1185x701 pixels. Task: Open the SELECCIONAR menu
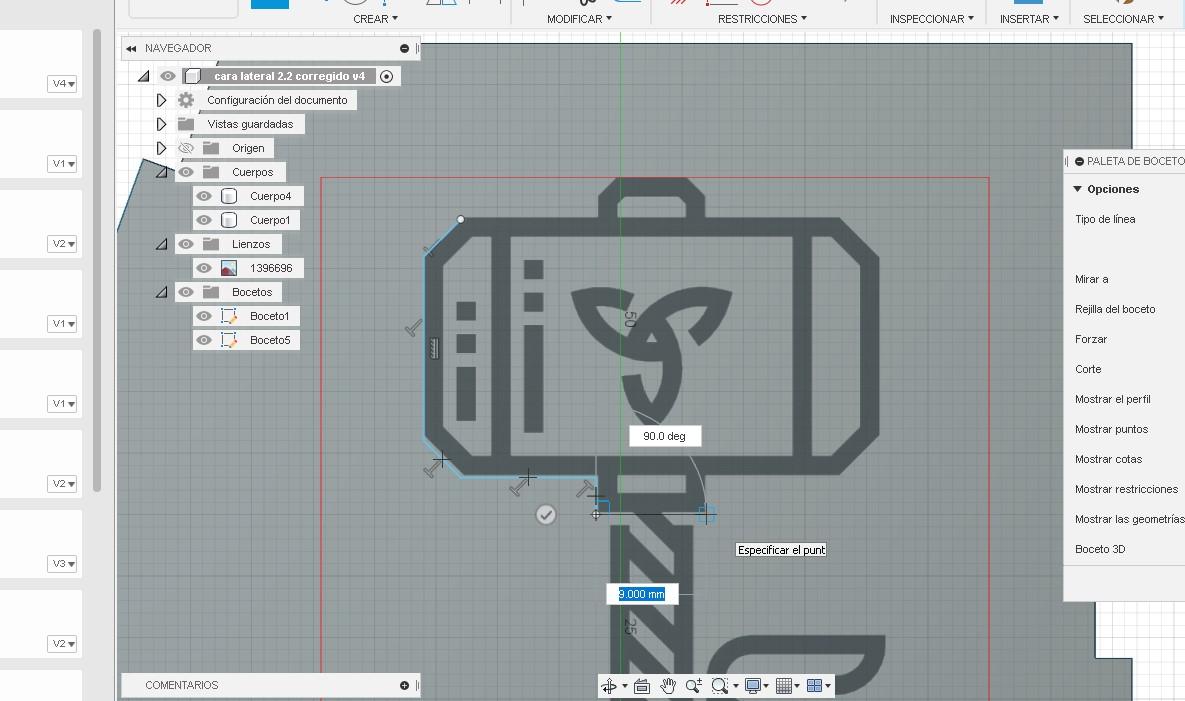[1124, 19]
